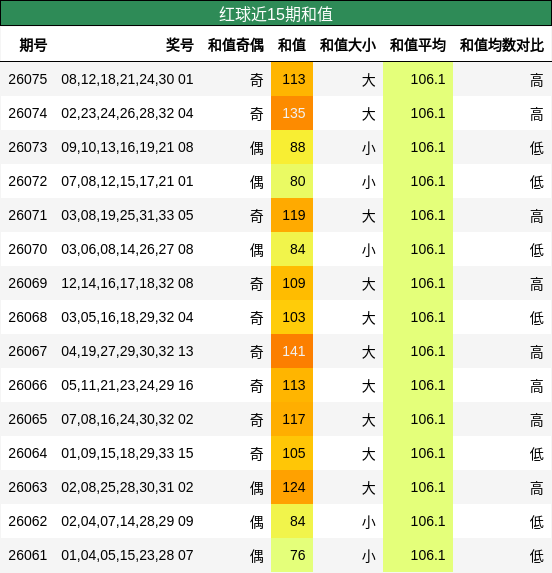Click numbers 03,06,08,14,26,27 08

127,249
